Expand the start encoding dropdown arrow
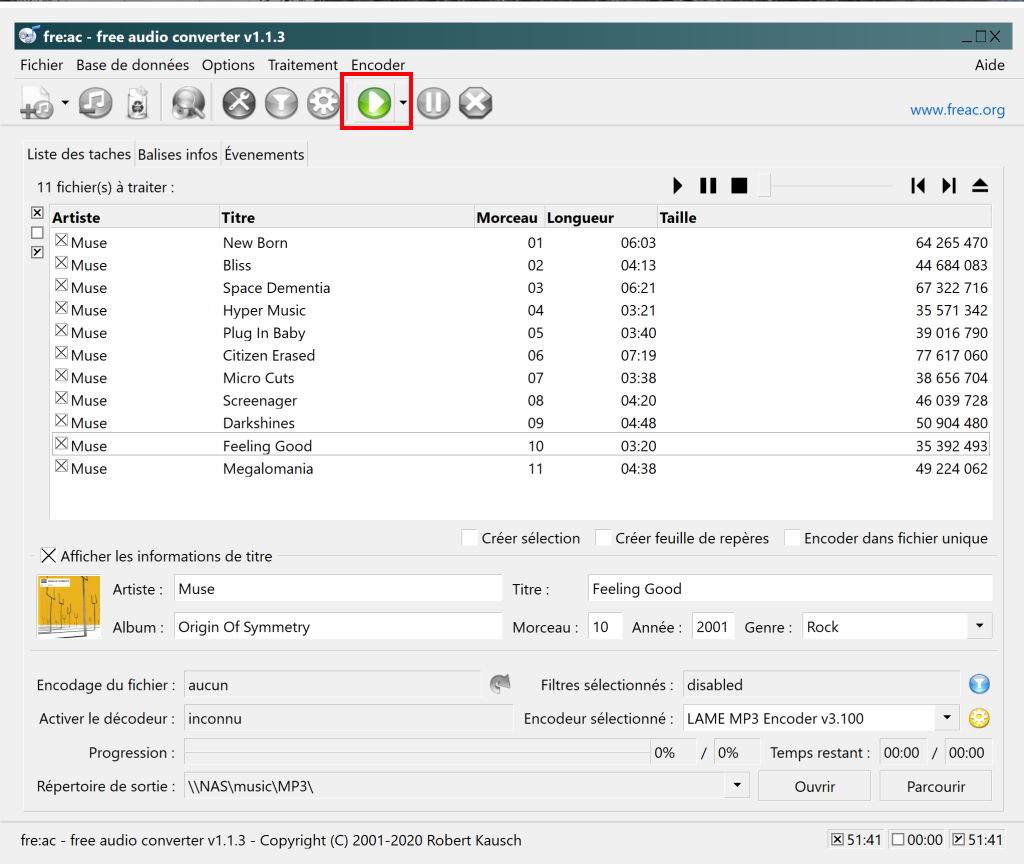Viewport: 1024px width, 864px height. tap(403, 103)
